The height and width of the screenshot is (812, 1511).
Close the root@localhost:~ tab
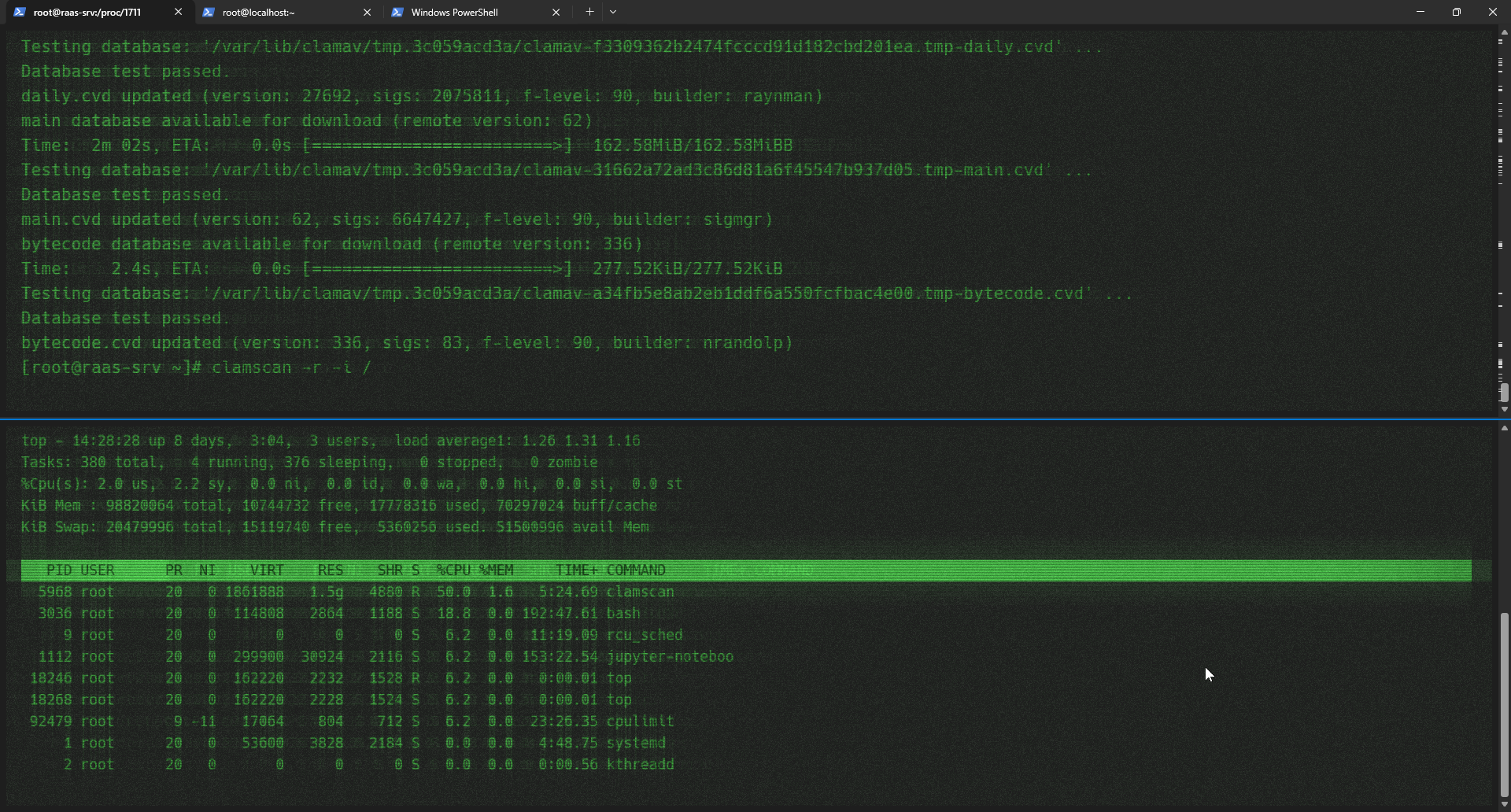[x=367, y=12]
